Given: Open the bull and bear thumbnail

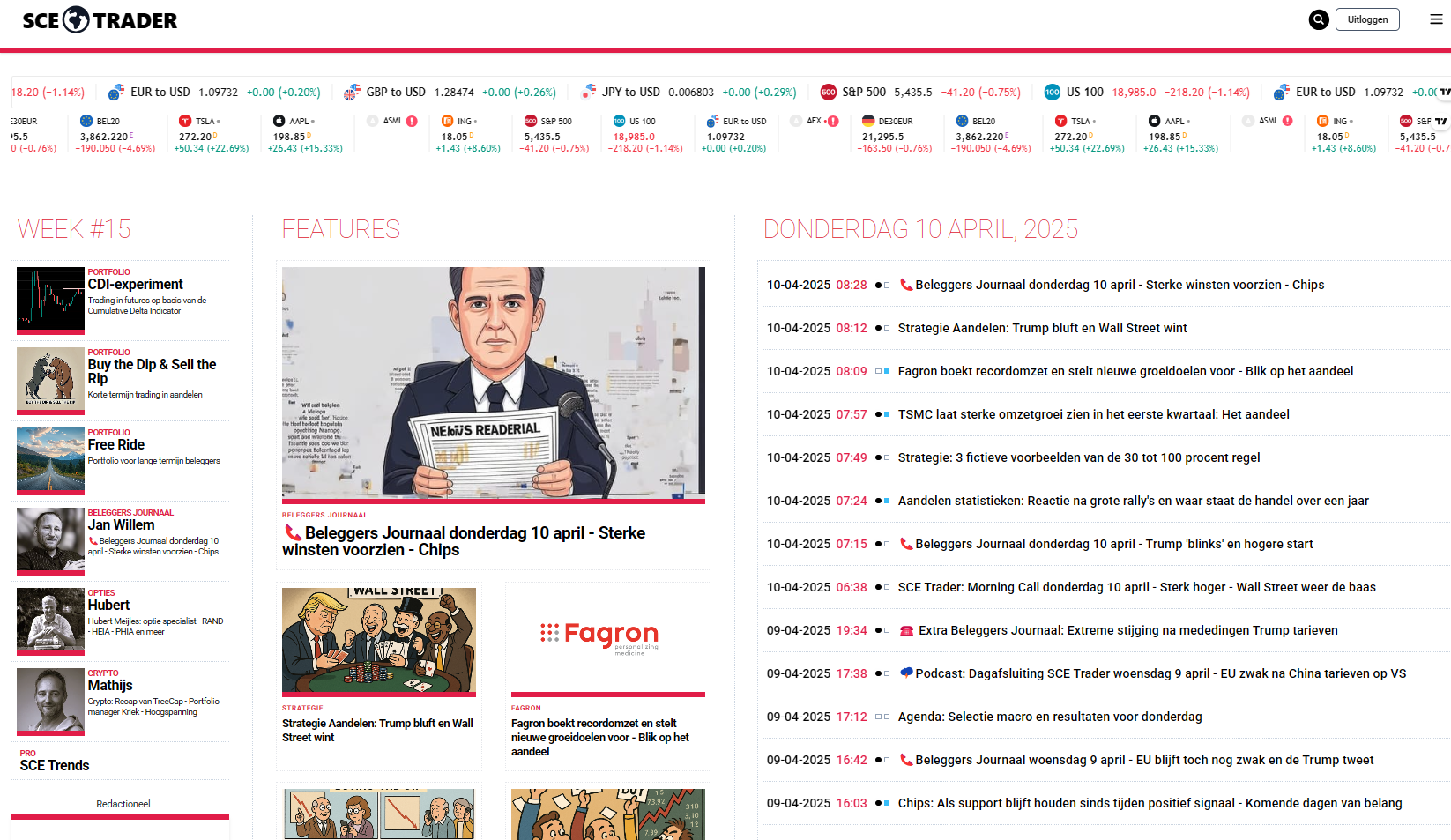Looking at the screenshot, I should [50, 379].
